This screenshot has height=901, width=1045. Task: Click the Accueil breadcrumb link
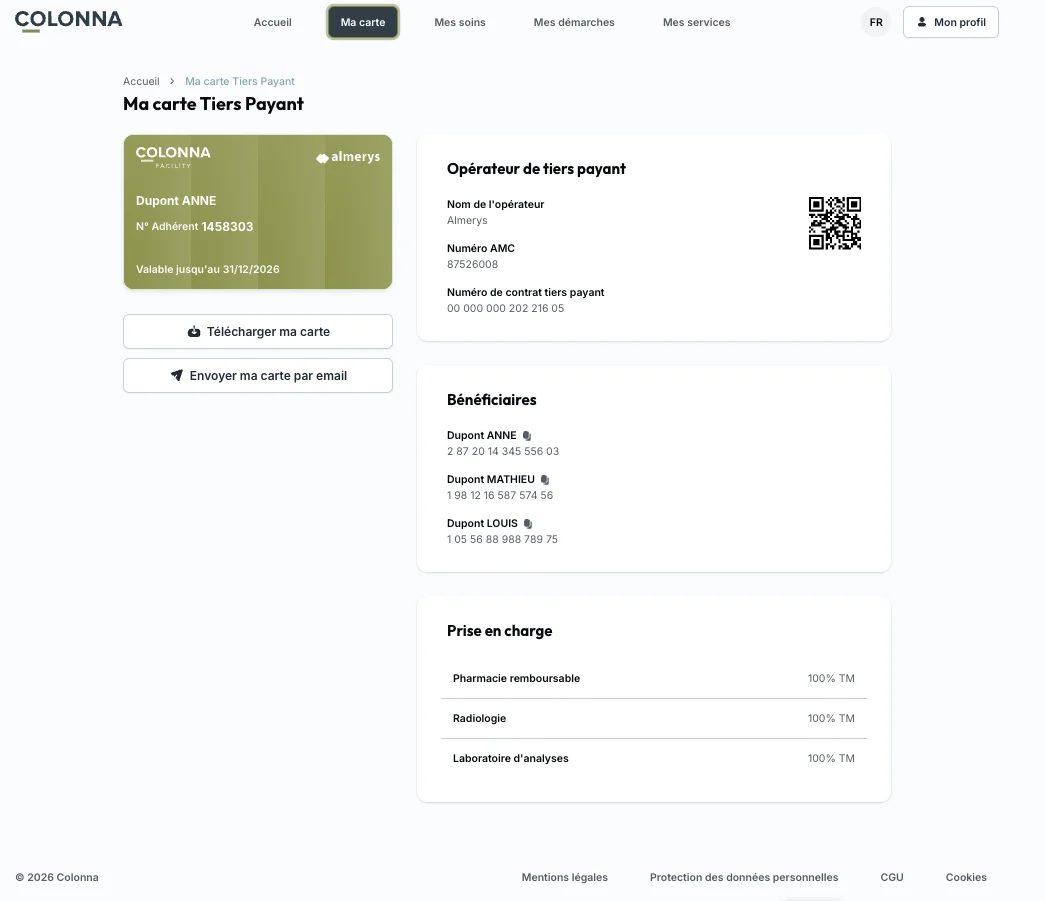point(141,81)
